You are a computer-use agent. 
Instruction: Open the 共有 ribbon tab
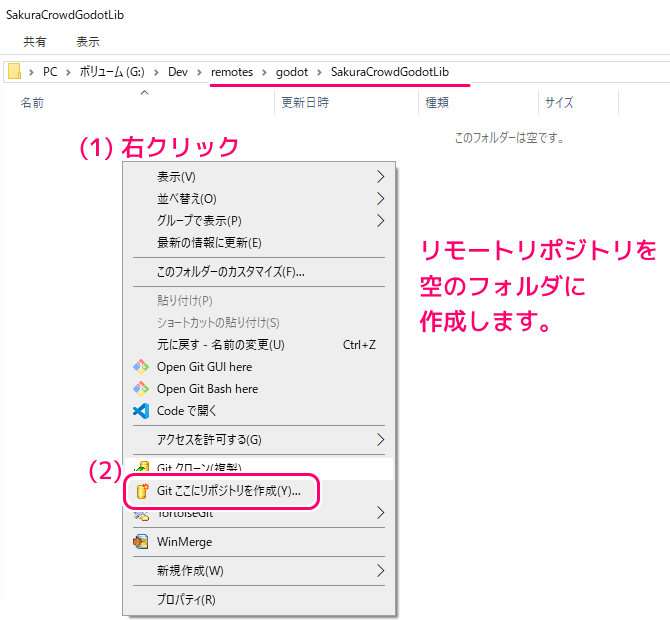tap(35, 42)
